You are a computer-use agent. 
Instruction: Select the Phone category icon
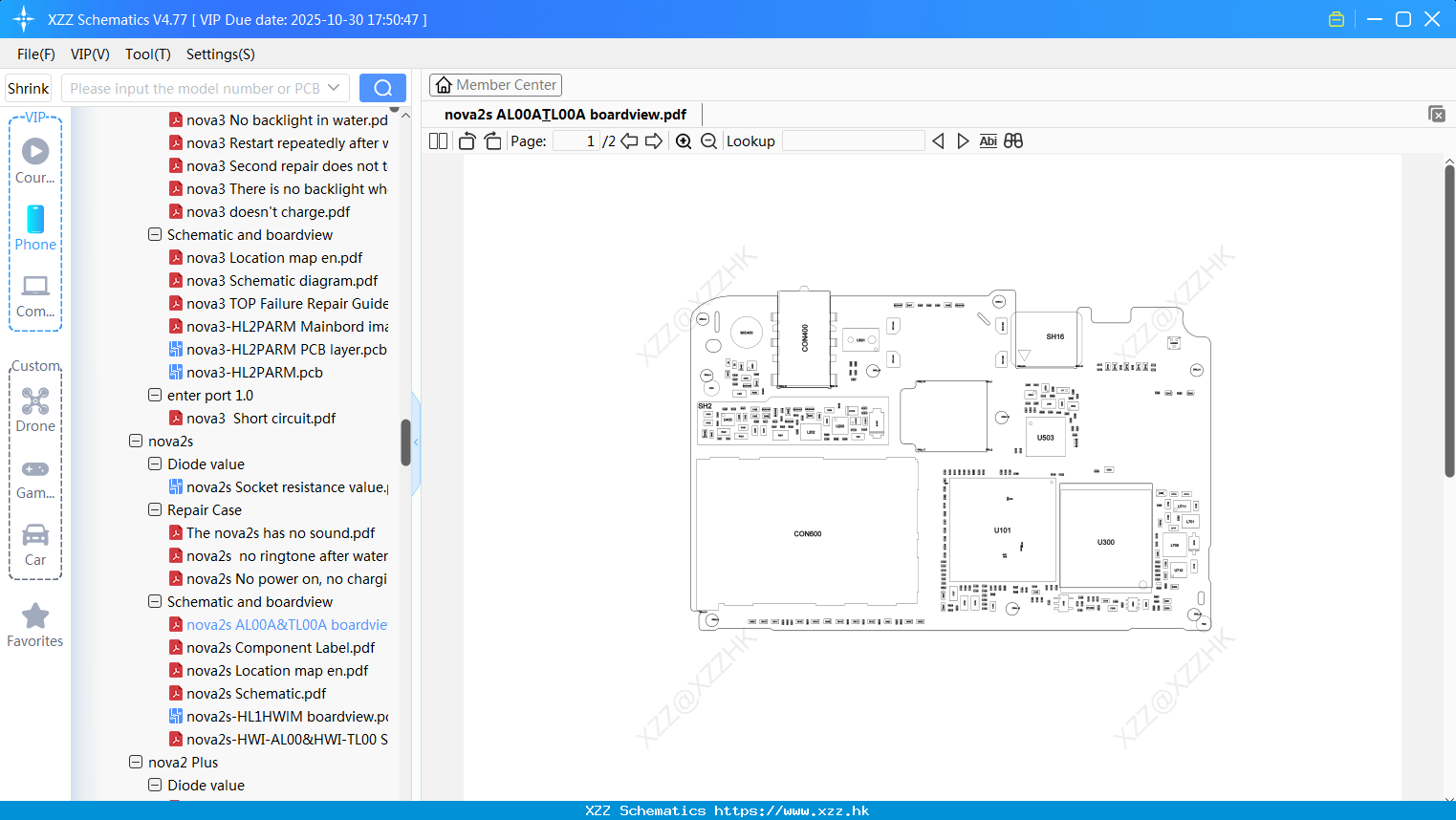[35, 228]
